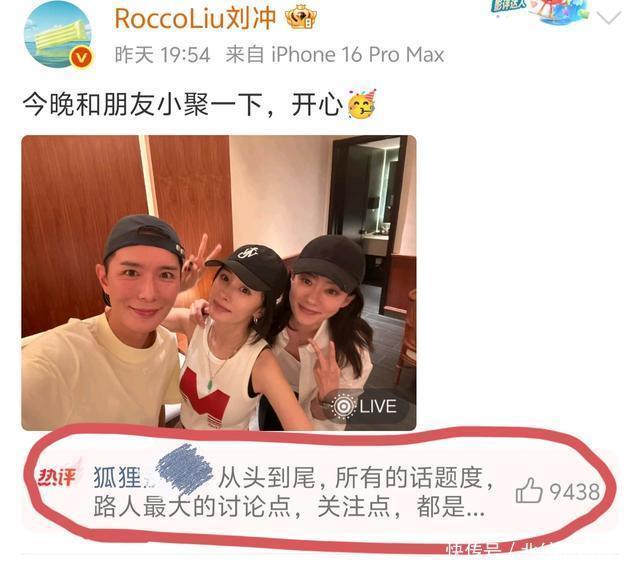Open the group selfie photo
The width and height of the screenshot is (640, 566).
219,283
